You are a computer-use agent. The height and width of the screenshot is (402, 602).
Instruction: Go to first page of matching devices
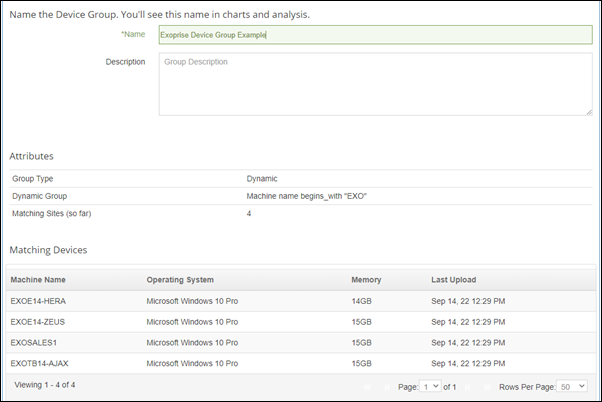pyautogui.click(x=368, y=386)
